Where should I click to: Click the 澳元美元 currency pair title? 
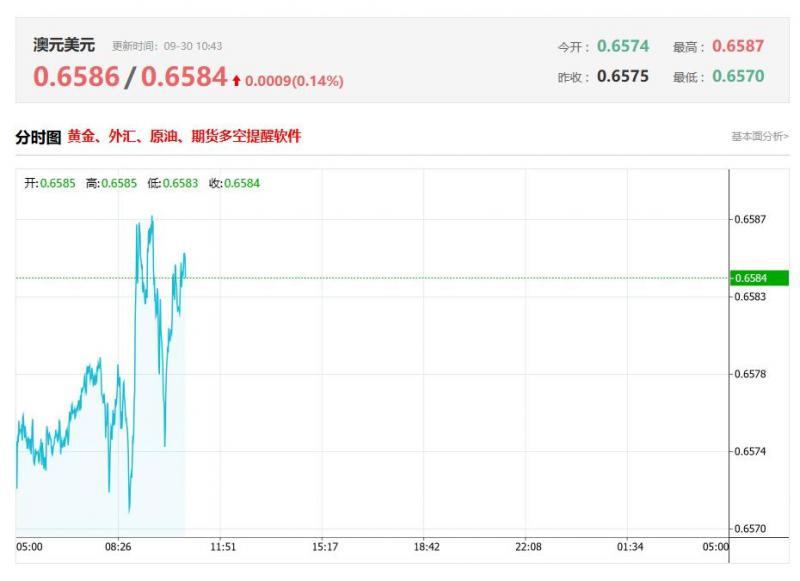coord(64,45)
